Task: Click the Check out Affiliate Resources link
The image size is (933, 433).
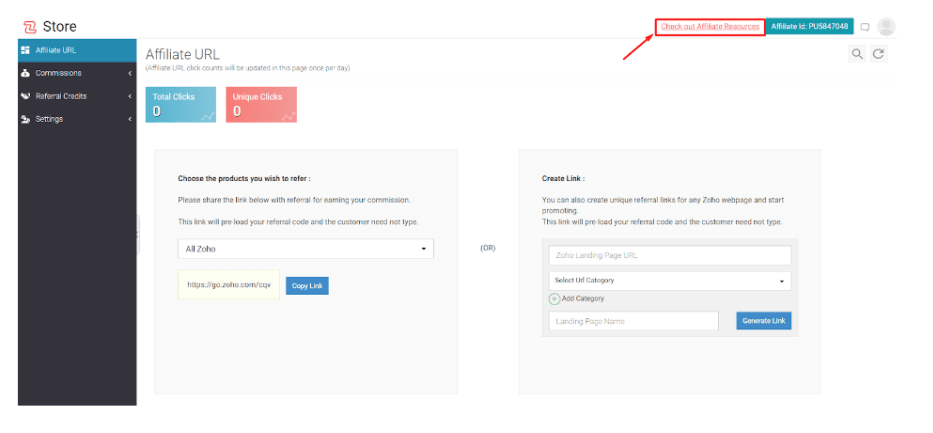Action: point(710,27)
